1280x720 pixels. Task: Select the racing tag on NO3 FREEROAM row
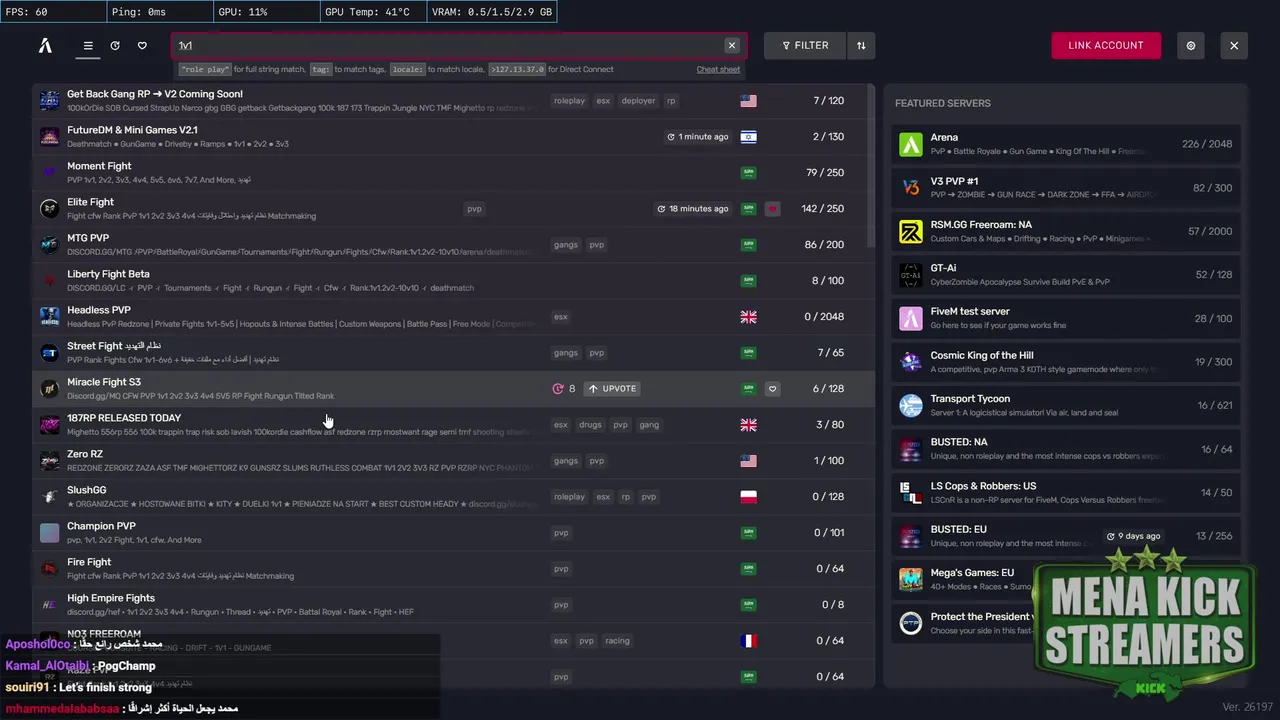point(617,641)
